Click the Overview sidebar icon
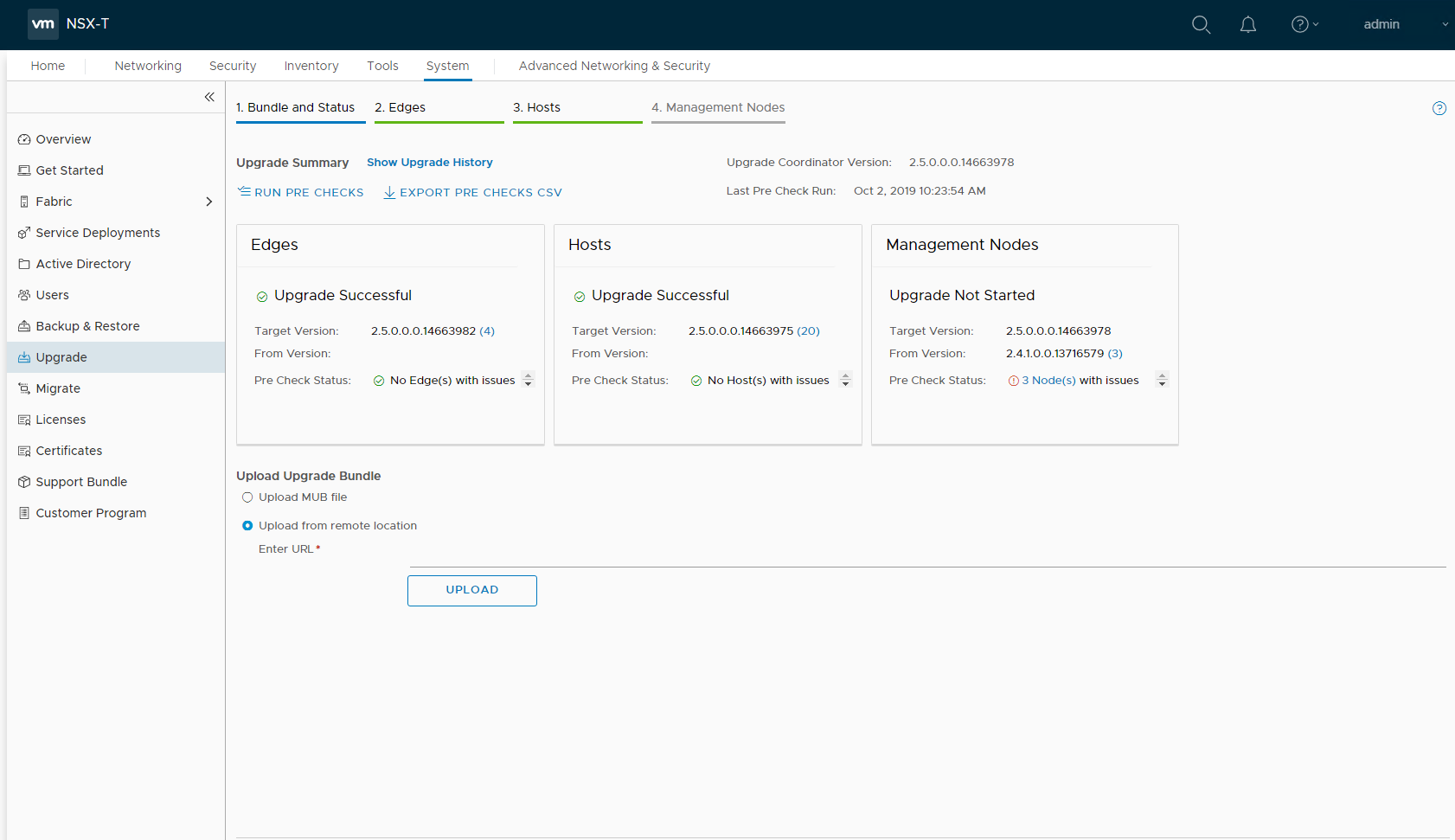Image resolution: width=1455 pixels, height=840 pixels. point(24,139)
